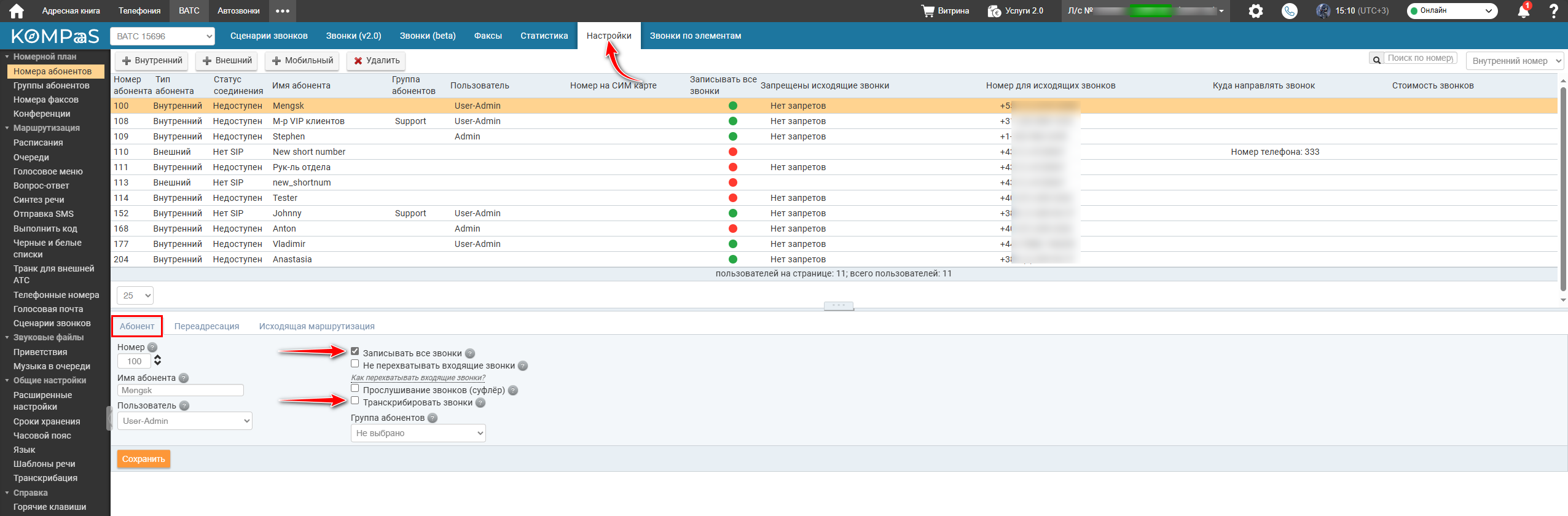The image size is (1568, 516).
Task: Show help for Имя абонента
Action: 184,378
